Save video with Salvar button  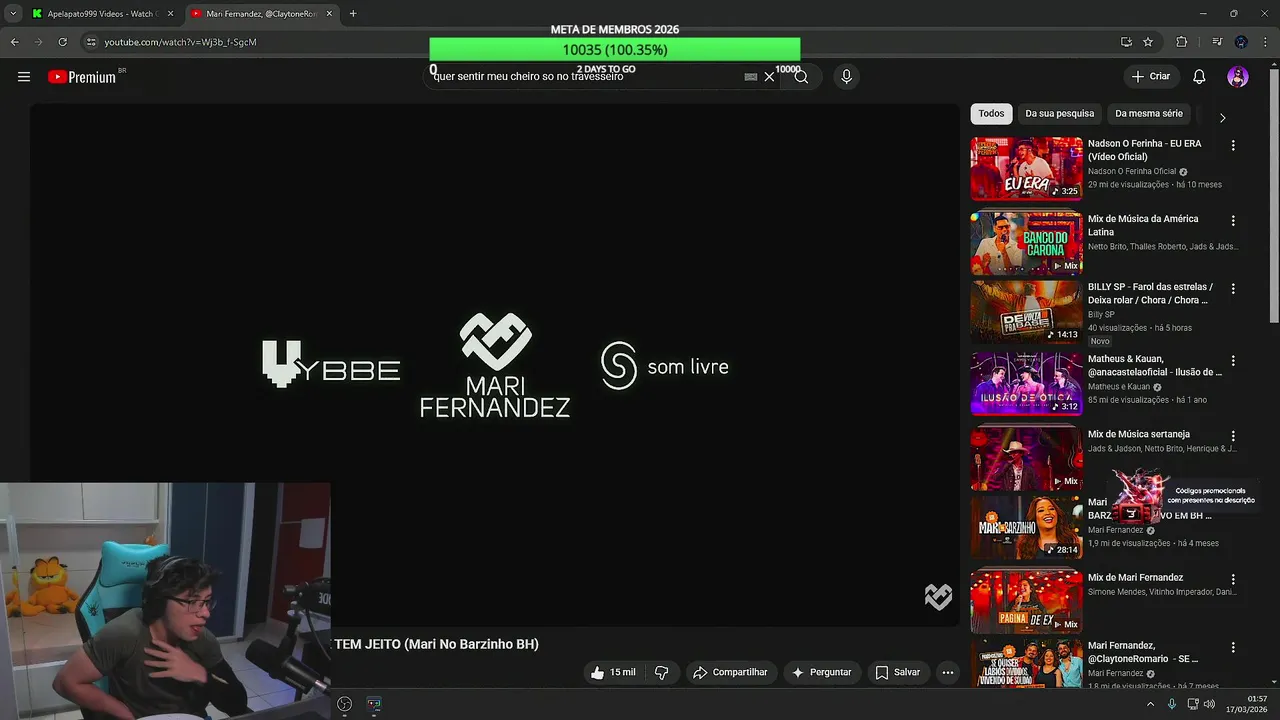pos(897,673)
